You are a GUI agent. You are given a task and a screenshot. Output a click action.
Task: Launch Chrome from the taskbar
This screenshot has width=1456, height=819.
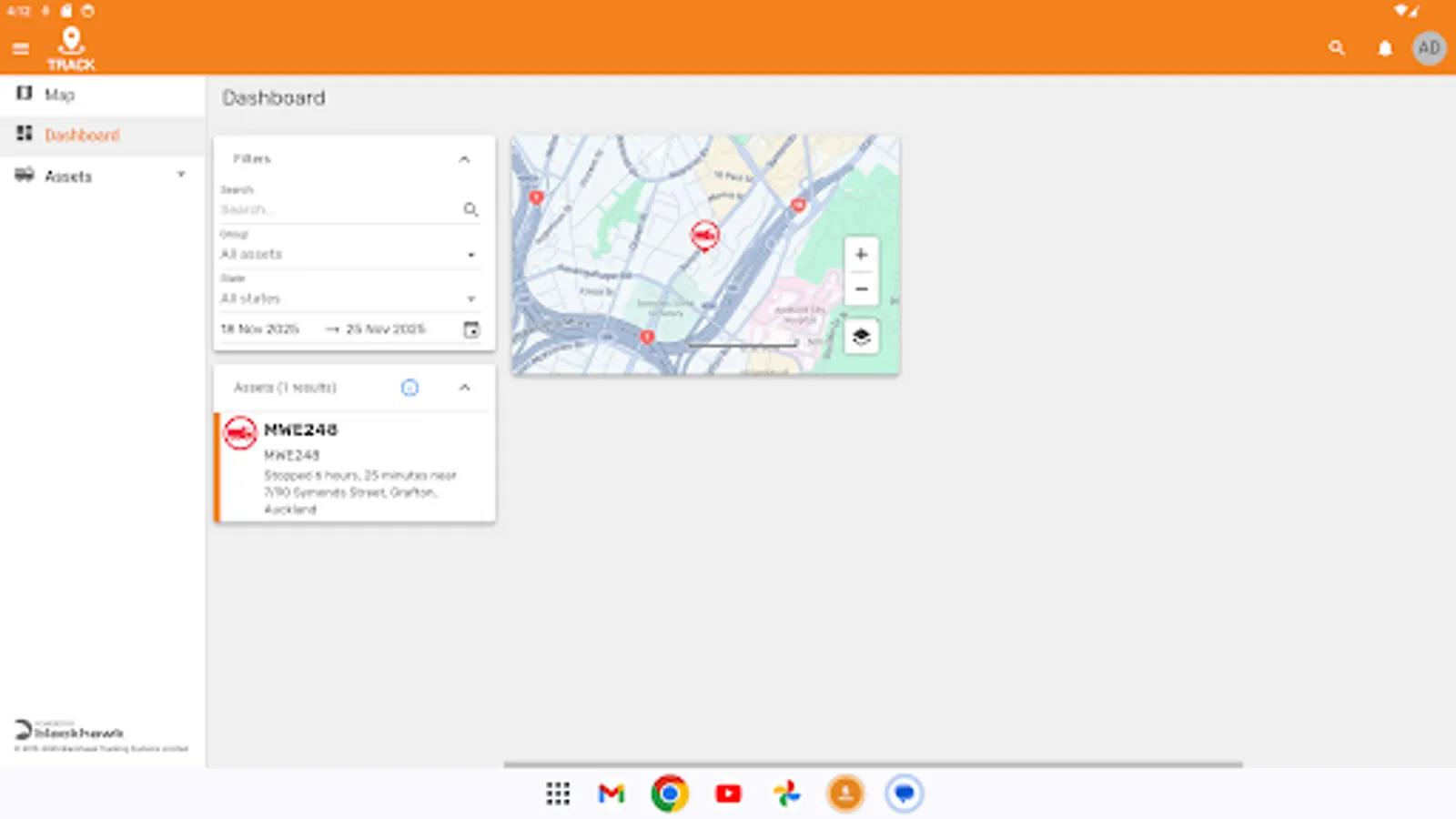pos(669,794)
